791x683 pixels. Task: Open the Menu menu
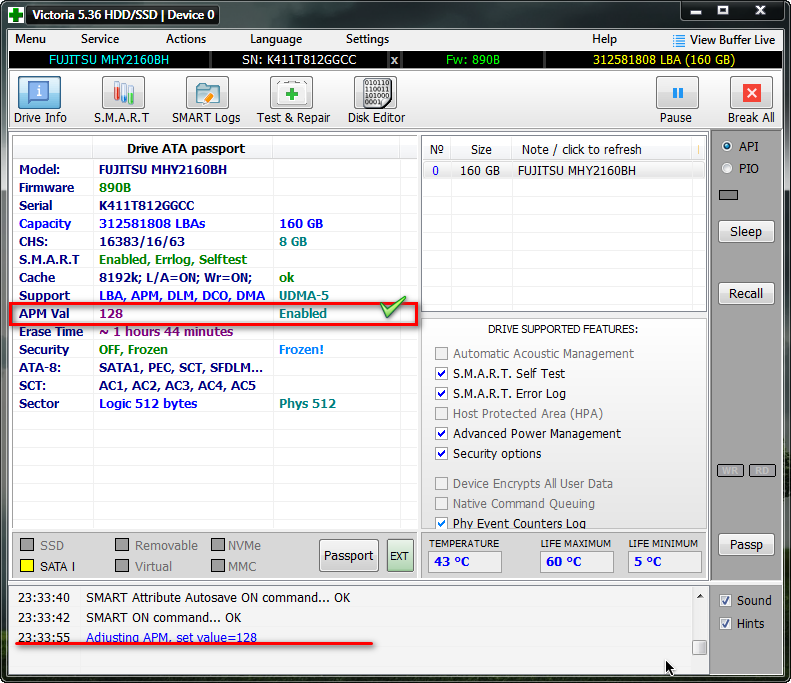(x=30, y=39)
